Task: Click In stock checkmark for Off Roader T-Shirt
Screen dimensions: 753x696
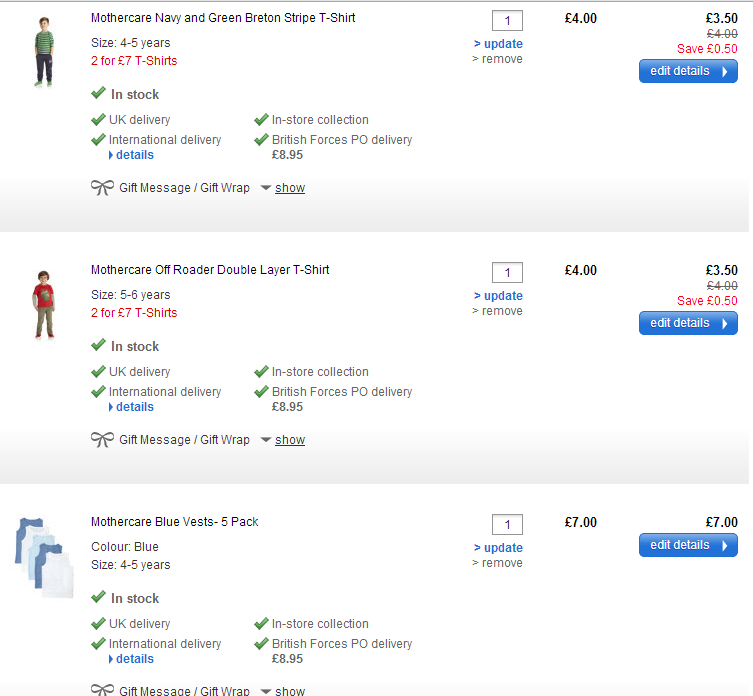Action: point(98,345)
